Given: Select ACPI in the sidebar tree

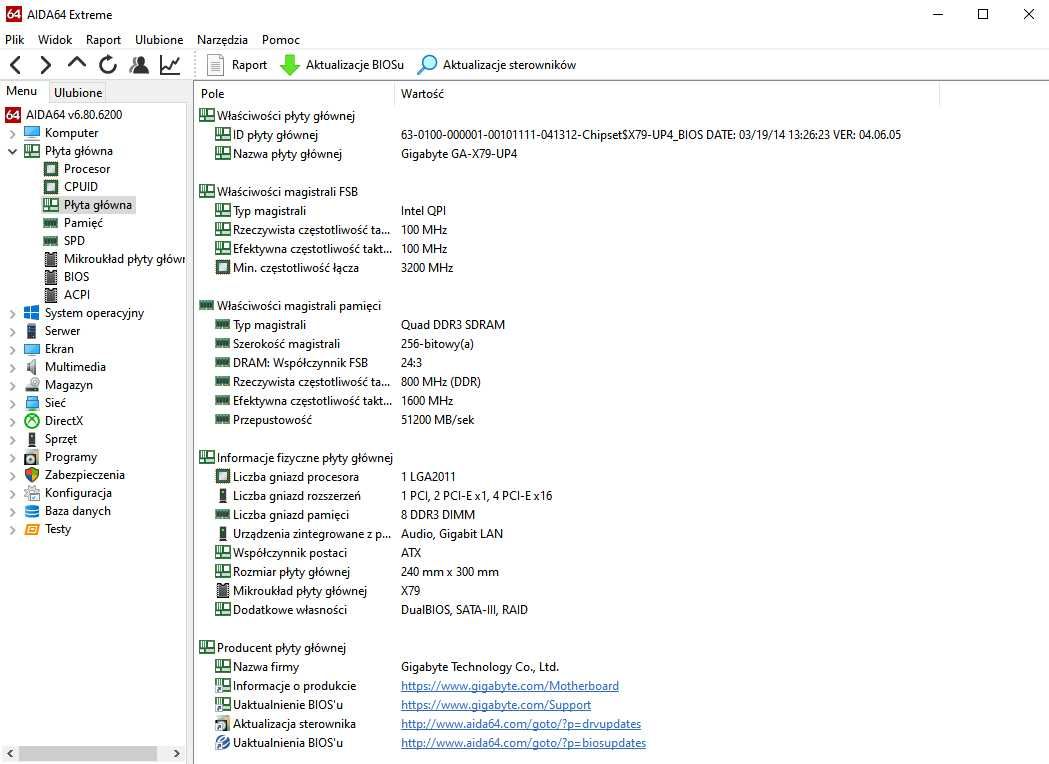Looking at the screenshot, I should [67, 295].
